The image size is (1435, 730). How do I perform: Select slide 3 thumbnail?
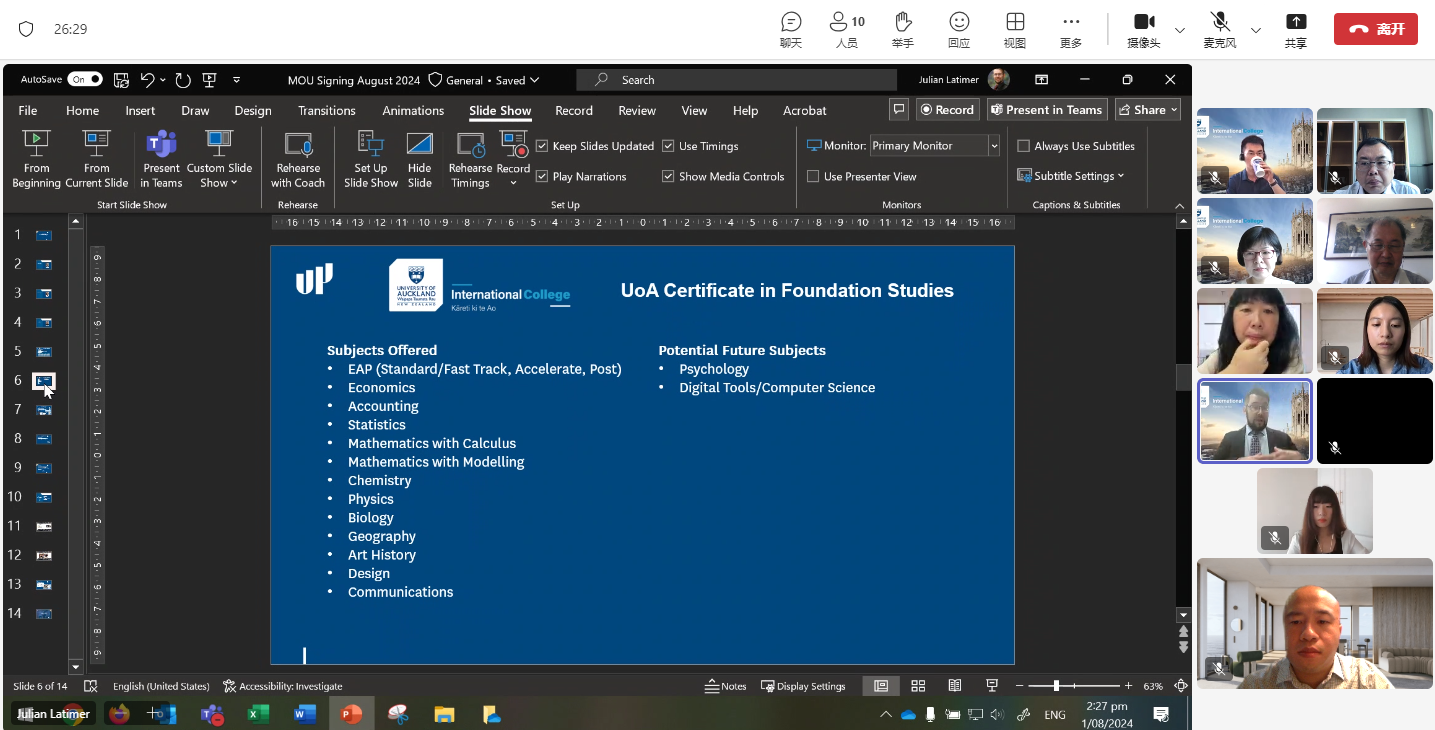tap(44, 293)
